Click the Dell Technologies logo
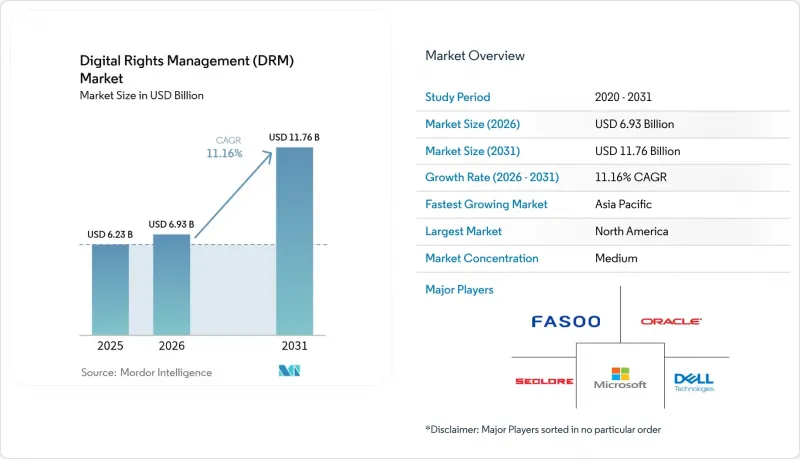 point(694,382)
